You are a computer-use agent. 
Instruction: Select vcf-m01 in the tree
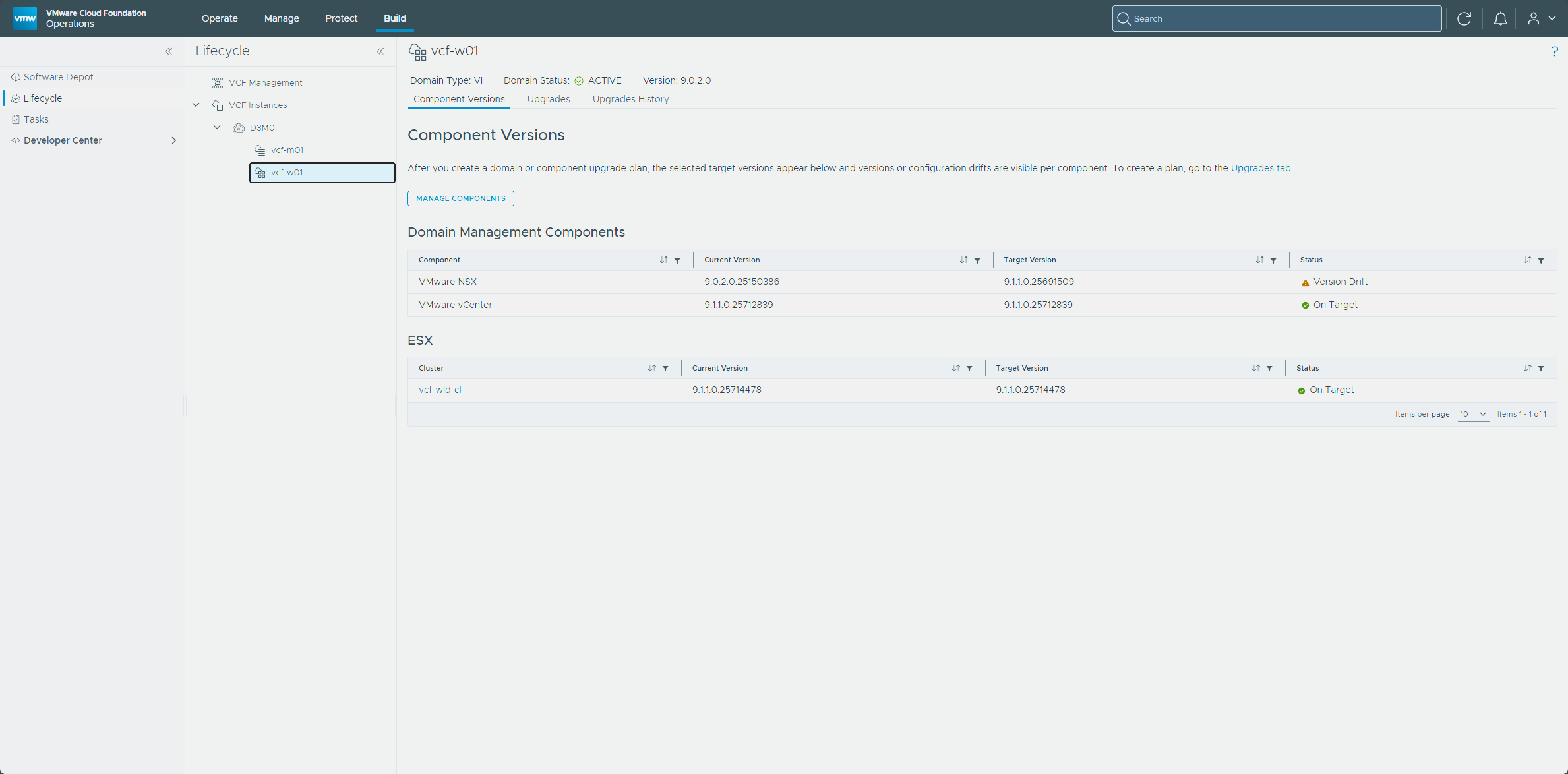tap(287, 150)
